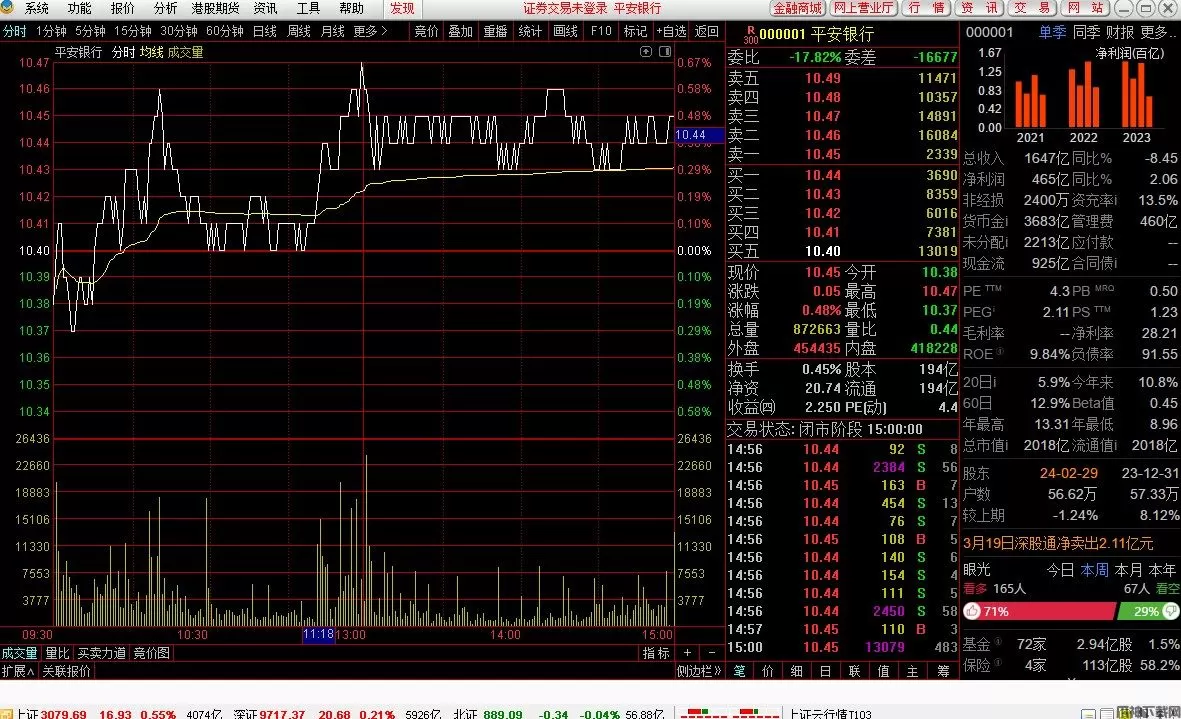1181x719 pixels.
Task: Click the 网站 website button
Action: click(x=1086, y=8)
